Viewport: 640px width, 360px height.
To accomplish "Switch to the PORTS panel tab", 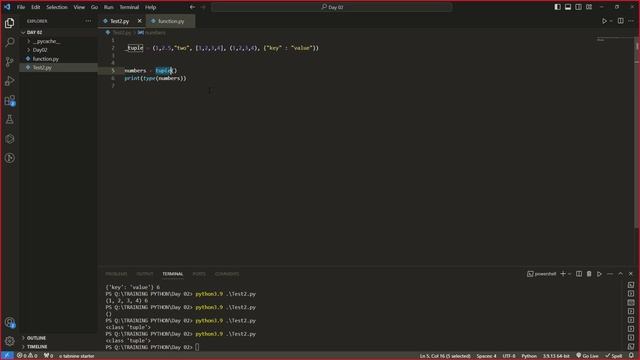I will [199, 274].
